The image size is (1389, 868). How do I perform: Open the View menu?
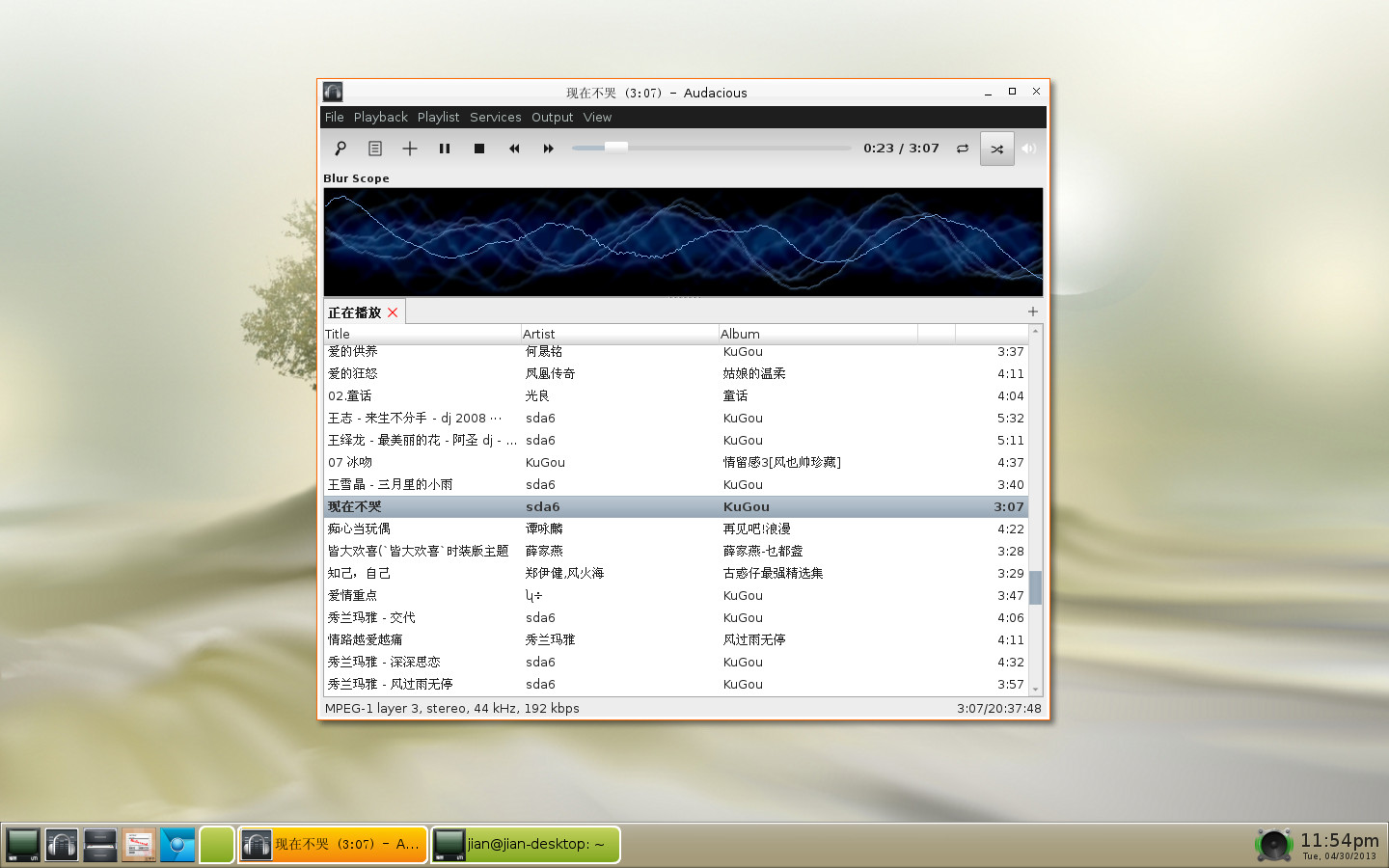point(598,117)
